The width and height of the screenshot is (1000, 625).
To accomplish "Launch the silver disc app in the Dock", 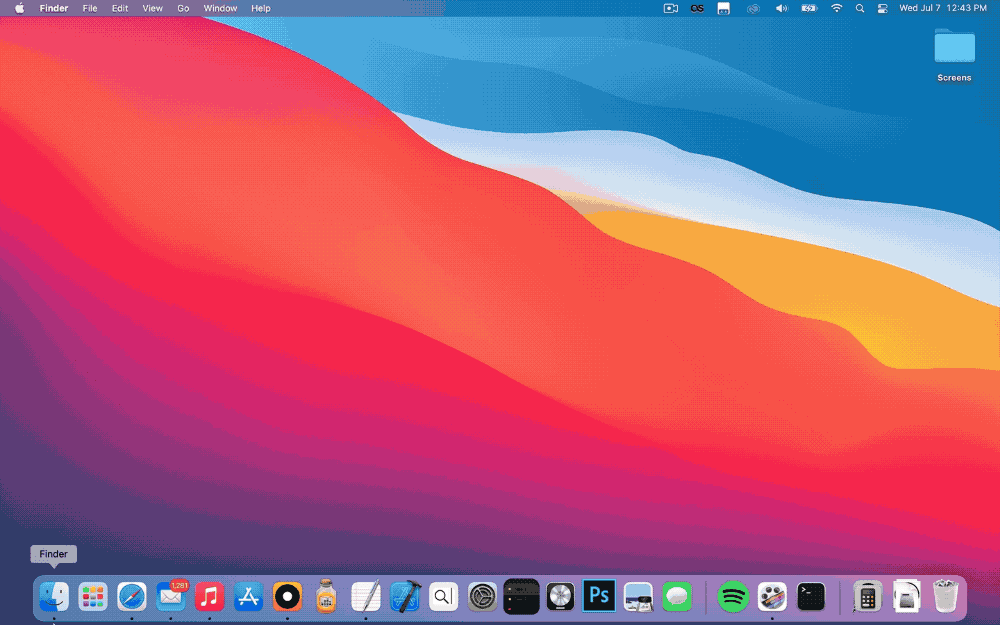I will pyautogui.click(x=561, y=597).
